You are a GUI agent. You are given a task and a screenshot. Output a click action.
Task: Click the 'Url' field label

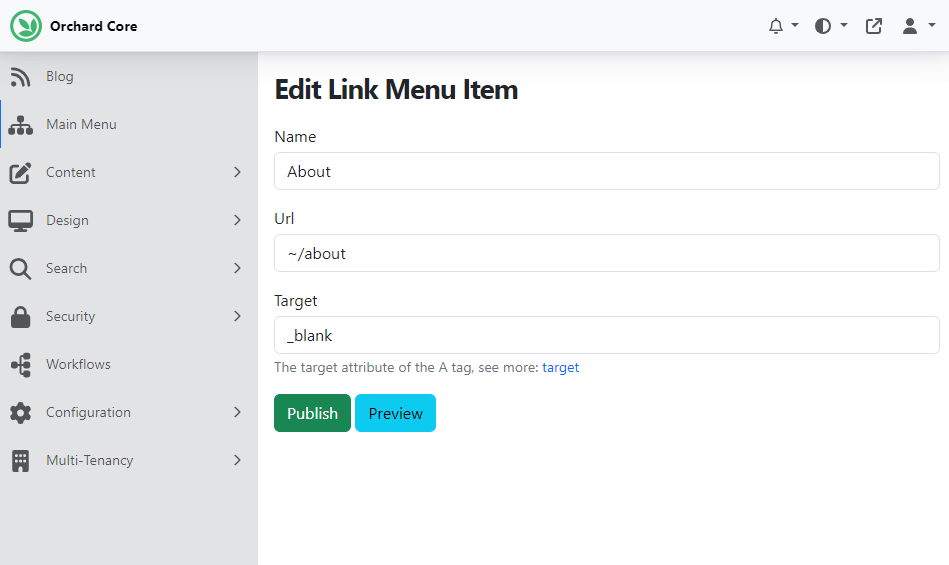[x=284, y=218]
